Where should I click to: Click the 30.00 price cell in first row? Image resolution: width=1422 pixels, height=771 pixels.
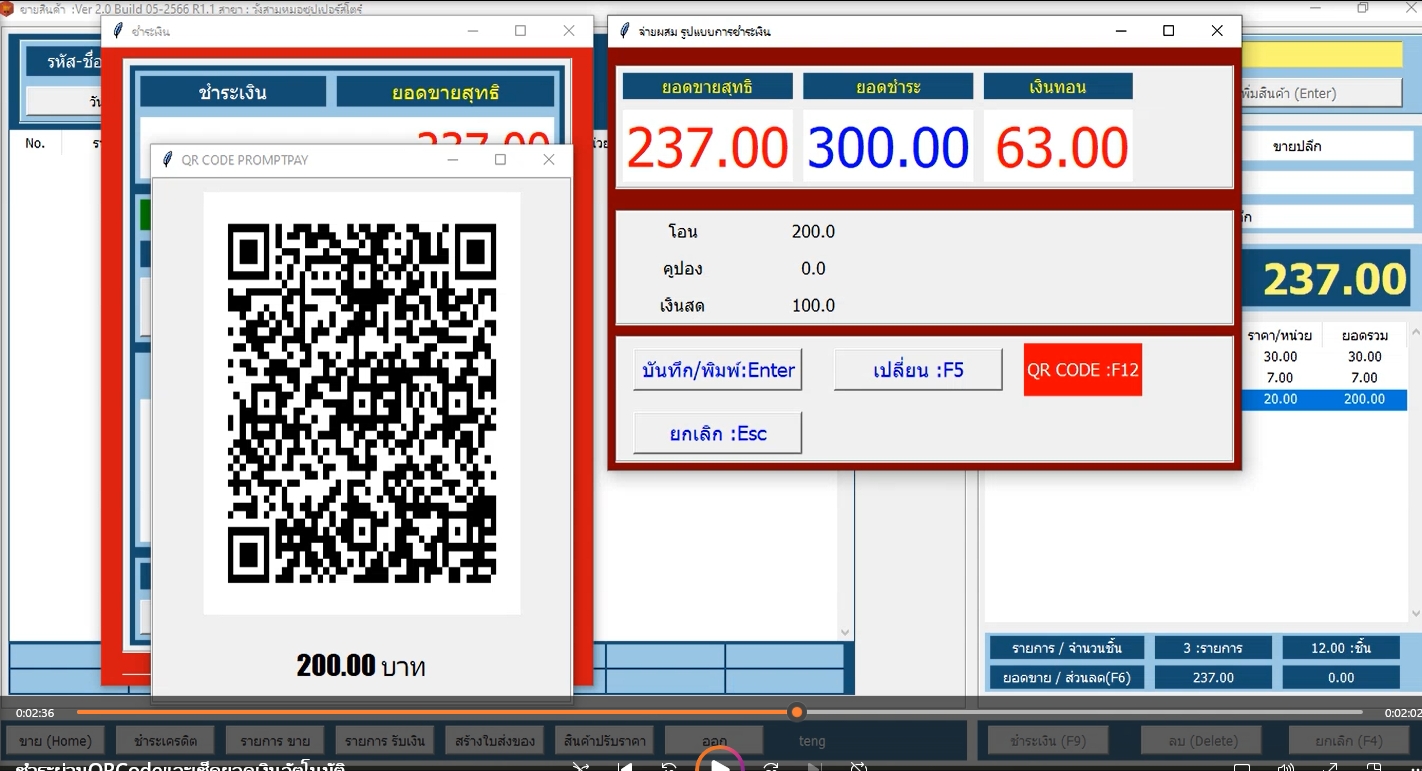click(x=1280, y=357)
